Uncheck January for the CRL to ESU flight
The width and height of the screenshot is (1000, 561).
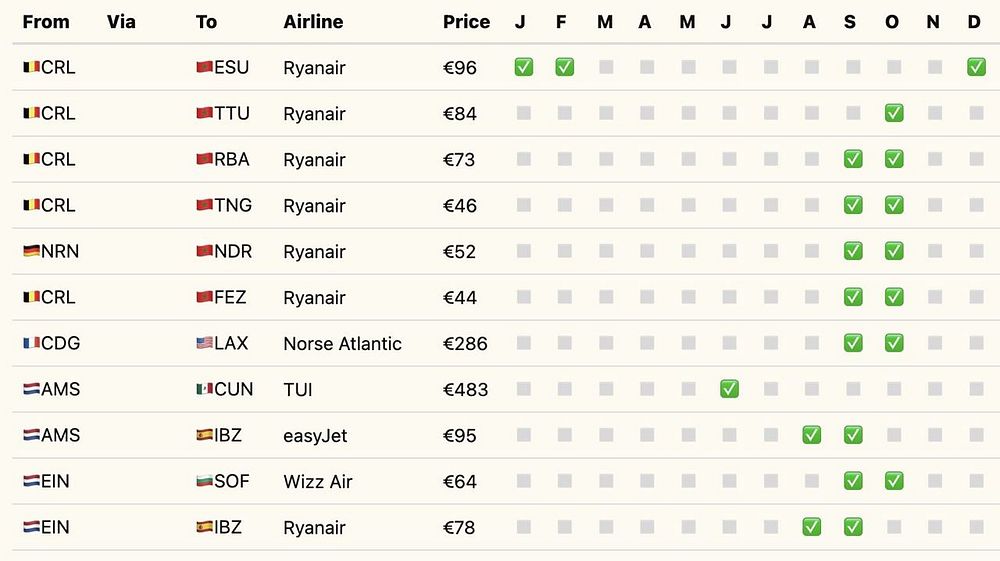click(x=523, y=67)
